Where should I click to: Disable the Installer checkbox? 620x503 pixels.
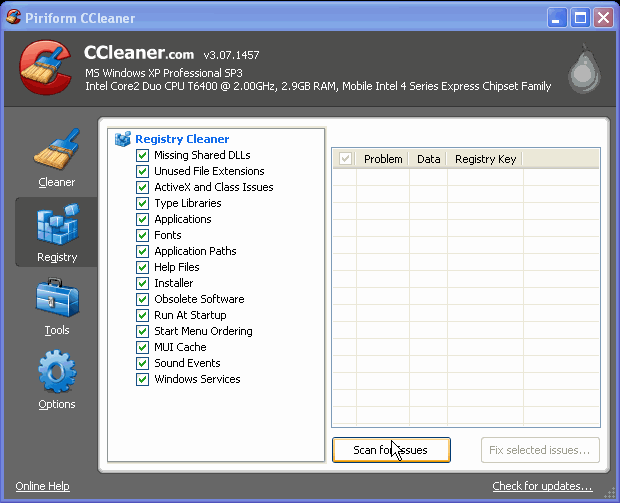pos(142,283)
